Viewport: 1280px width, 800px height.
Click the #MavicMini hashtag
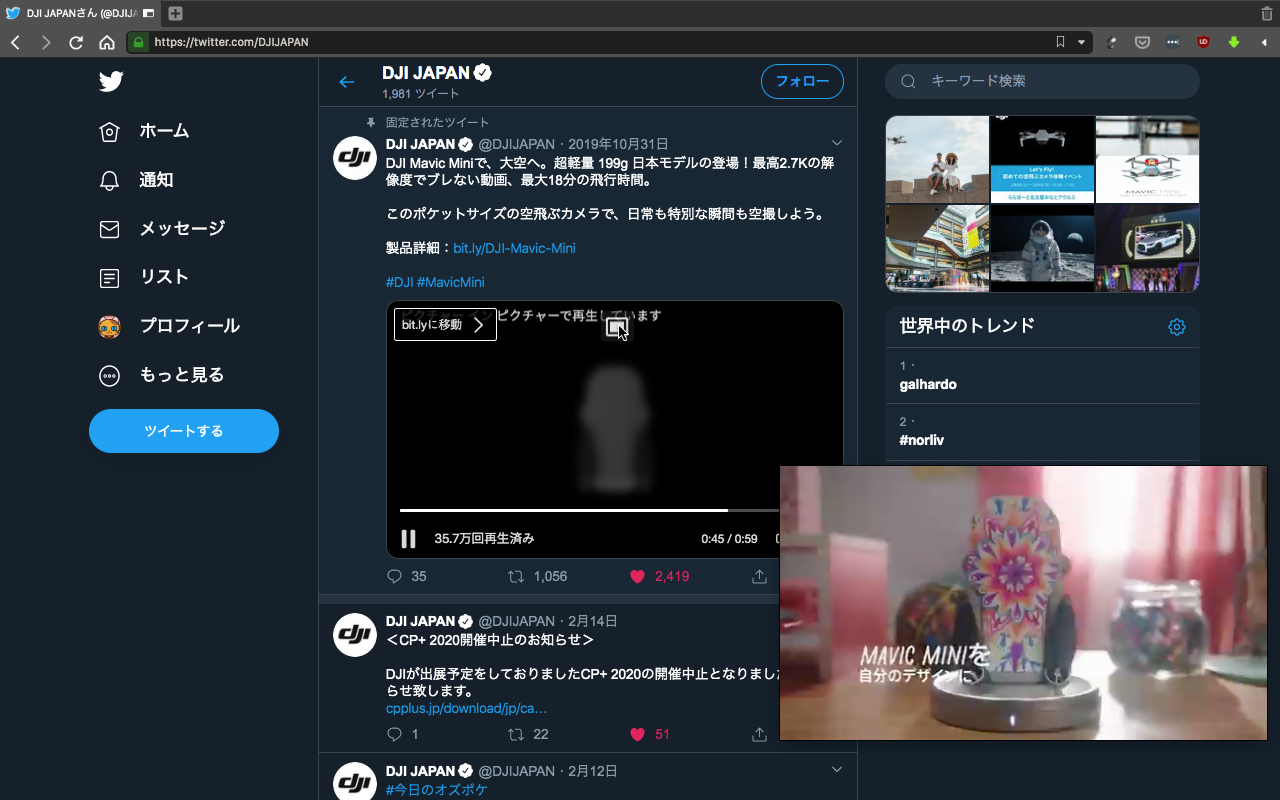[x=450, y=282]
